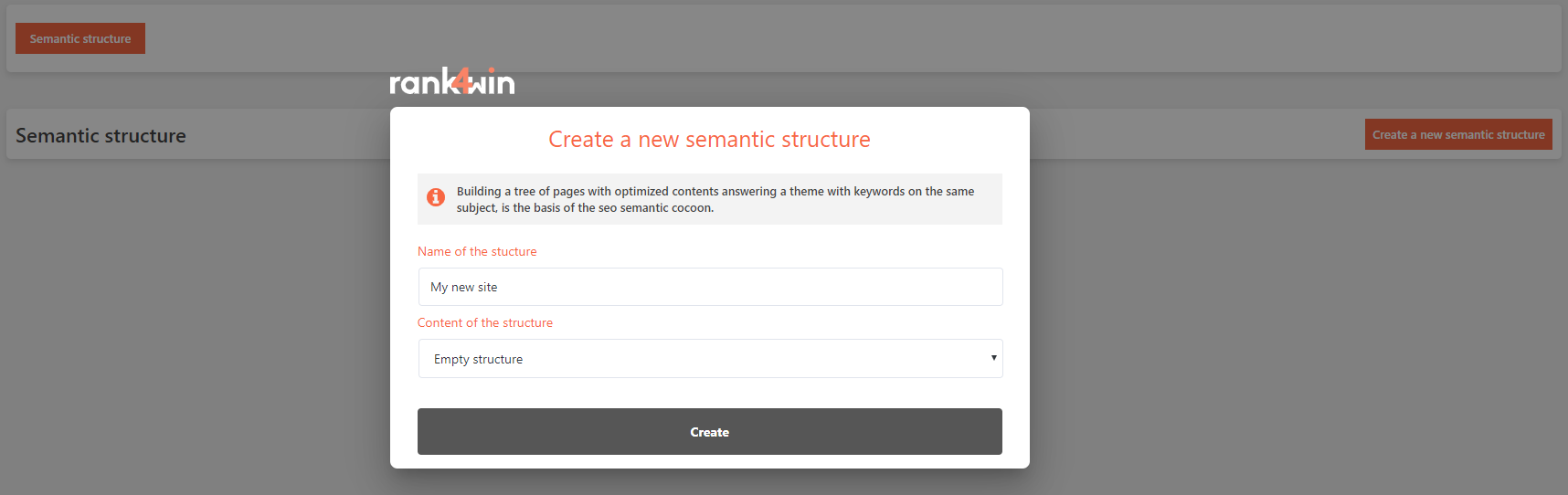This screenshot has height=495, width=1568.
Task: Click the caret arrow of the structure selector
Action: coord(993,358)
